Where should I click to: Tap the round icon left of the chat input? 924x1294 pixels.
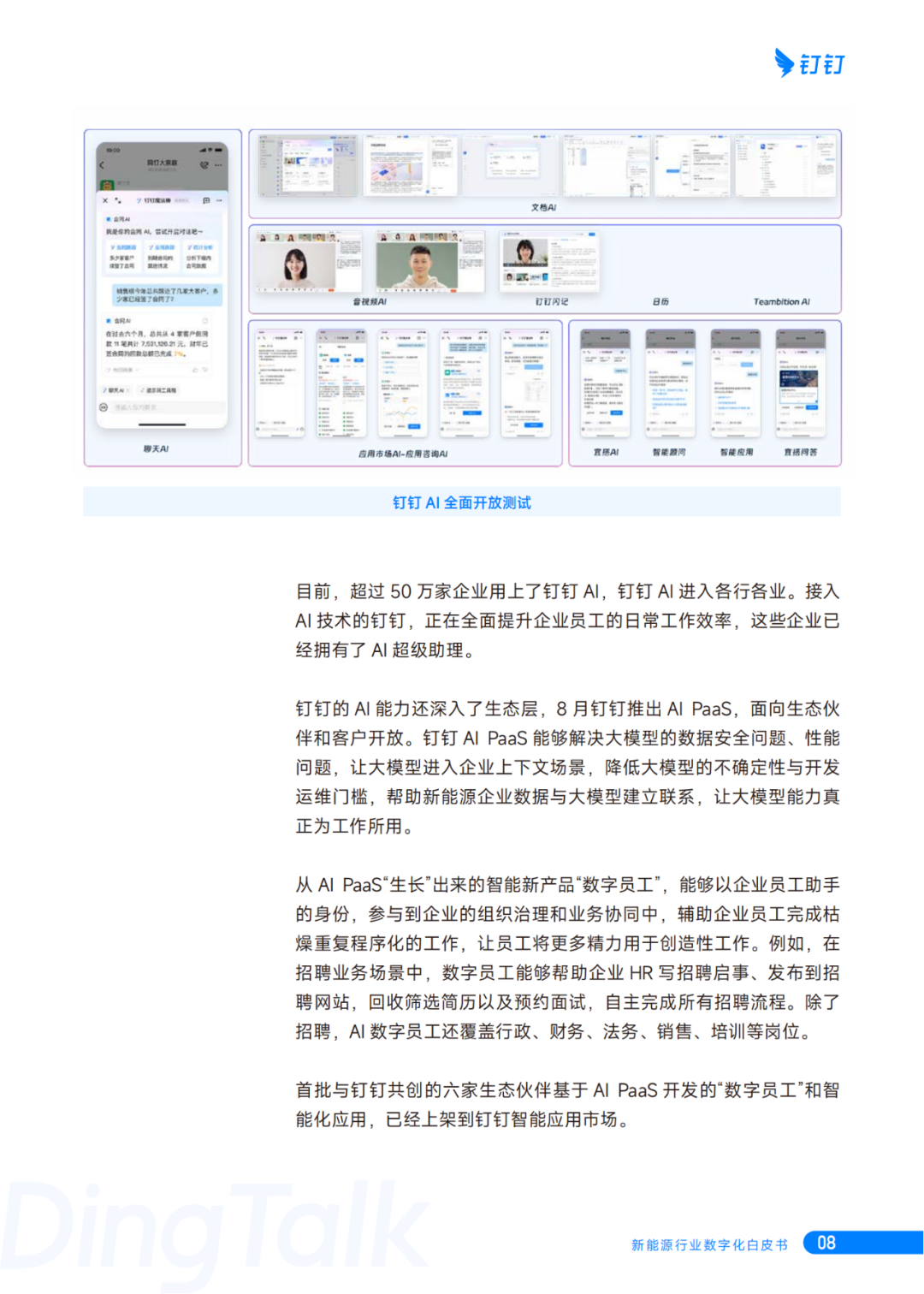pos(104,407)
